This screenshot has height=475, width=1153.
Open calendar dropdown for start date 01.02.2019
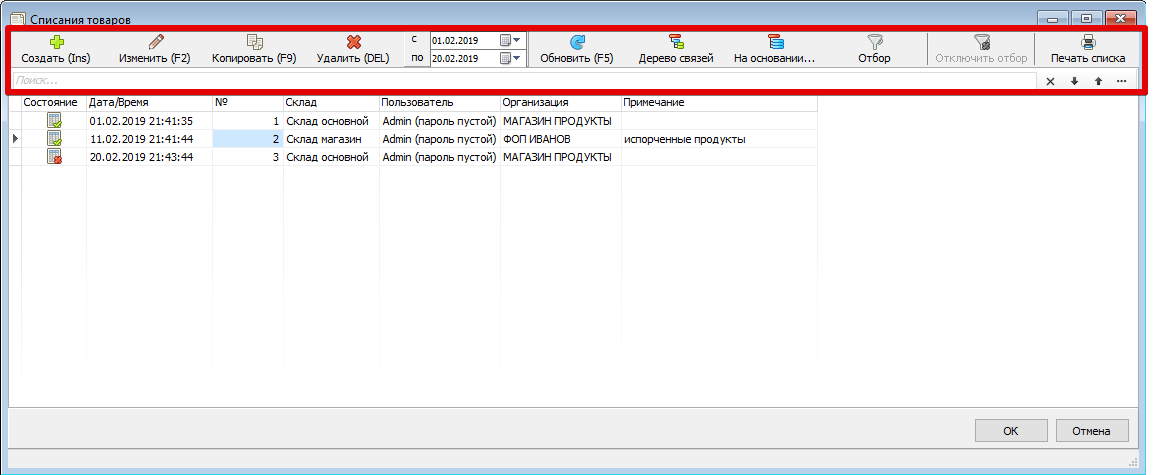click(x=510, y=40)
